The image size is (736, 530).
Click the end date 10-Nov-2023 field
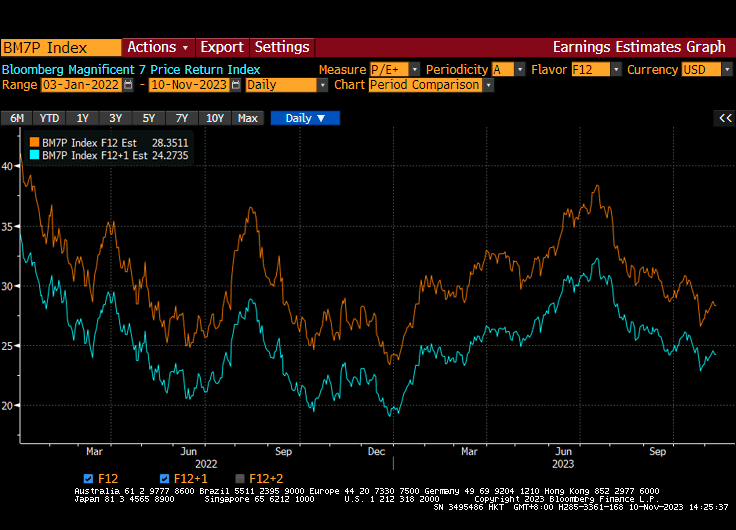[189, 85]
